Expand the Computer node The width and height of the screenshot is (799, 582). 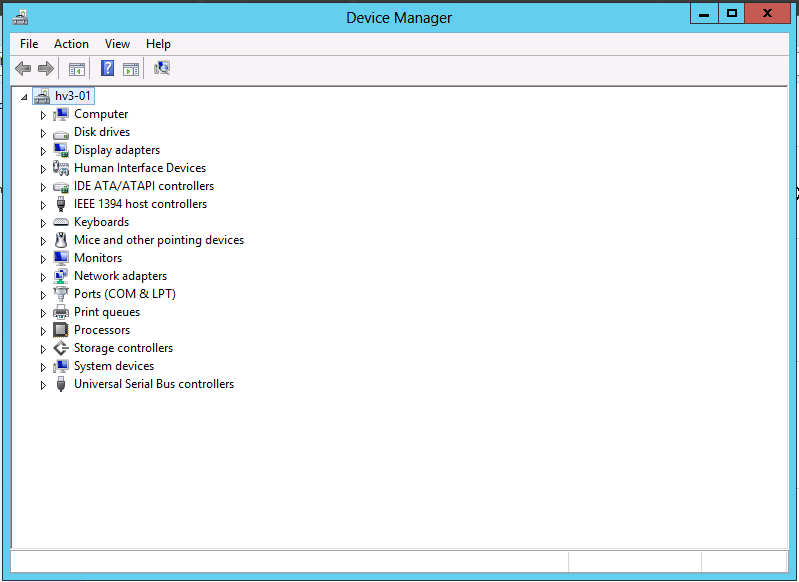(43, 115)
